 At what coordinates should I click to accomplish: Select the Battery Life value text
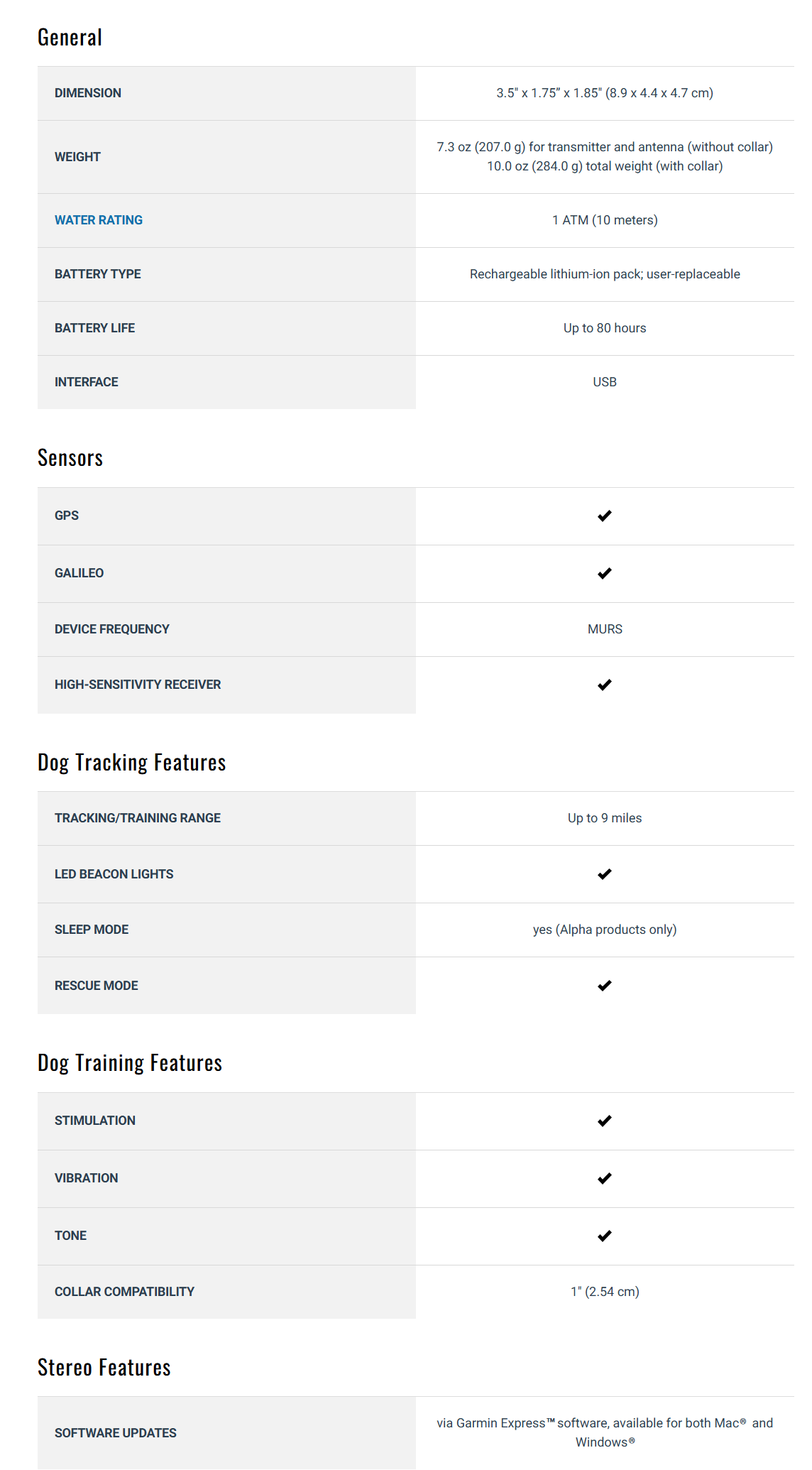coord(605,328)
